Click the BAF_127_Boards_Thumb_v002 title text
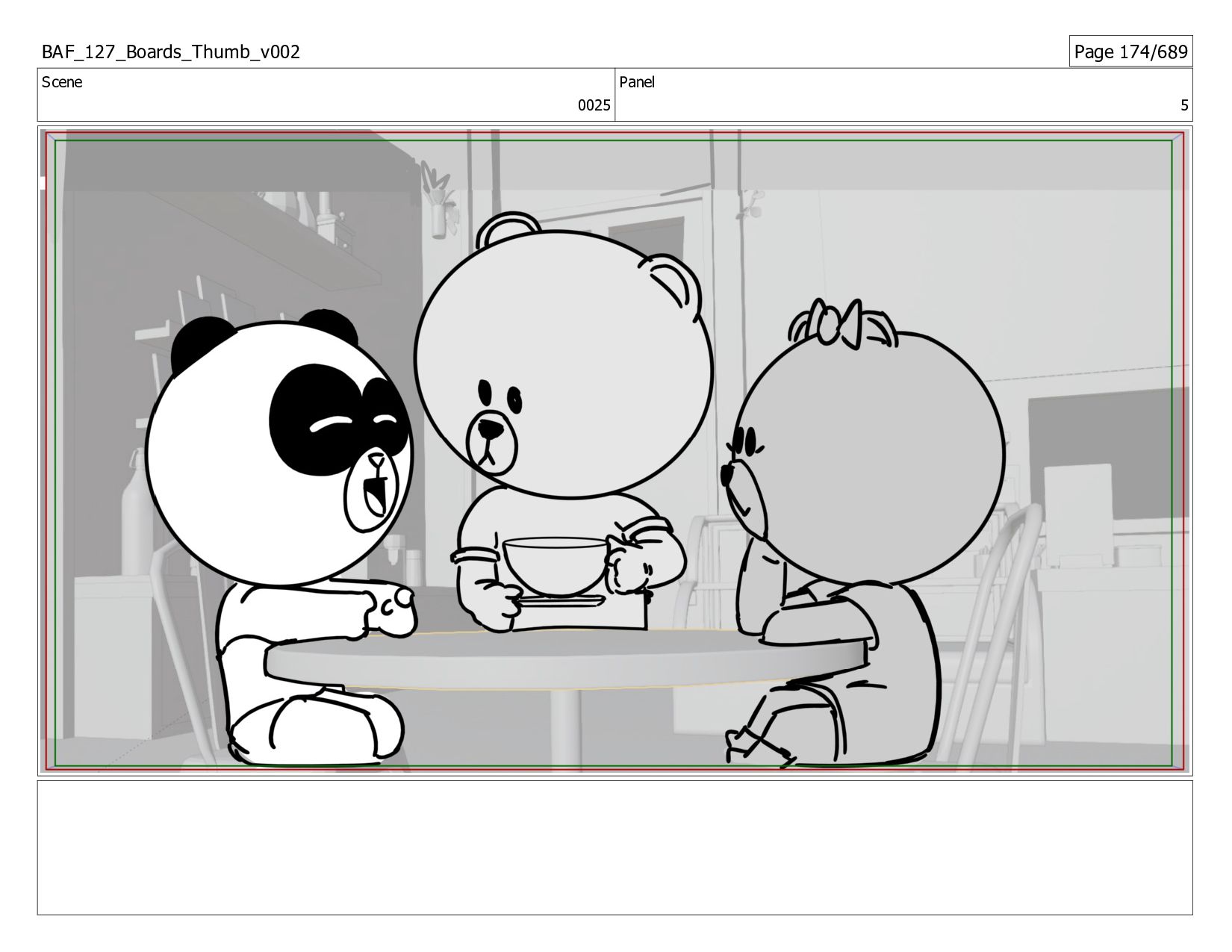This screenshot has height=952, width=1232. [x=171, y=52]
